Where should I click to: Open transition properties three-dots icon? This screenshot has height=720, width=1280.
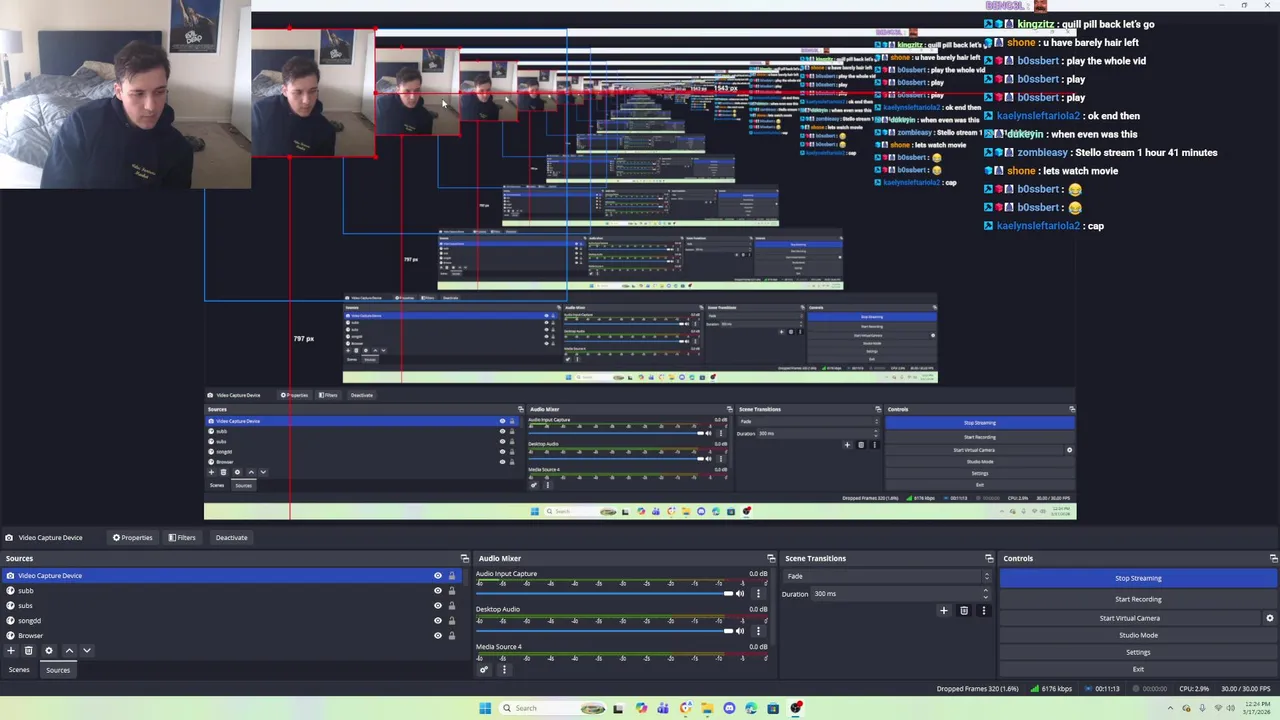click(983, 610)
